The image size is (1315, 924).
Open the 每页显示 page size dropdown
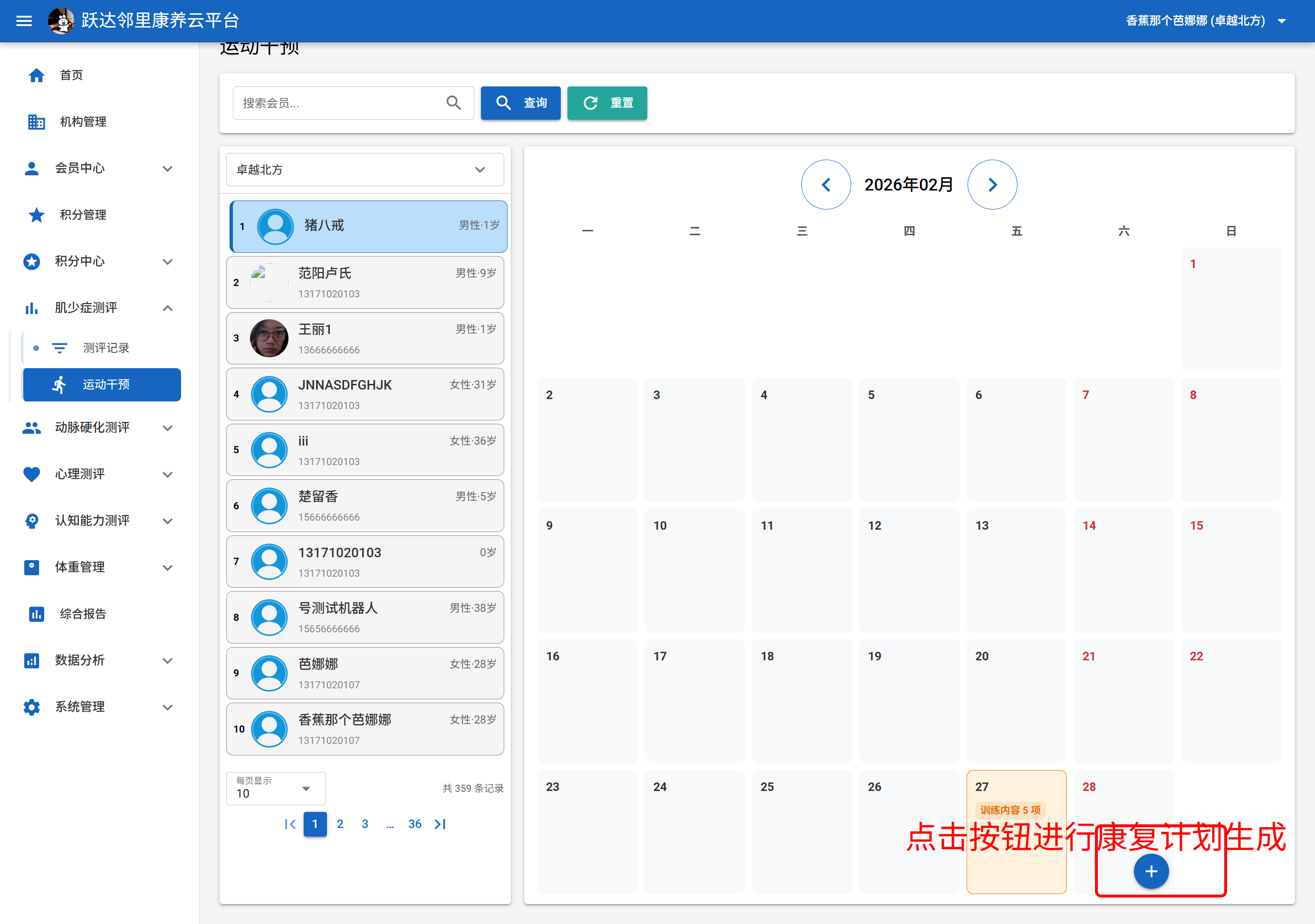coord(276,788)
